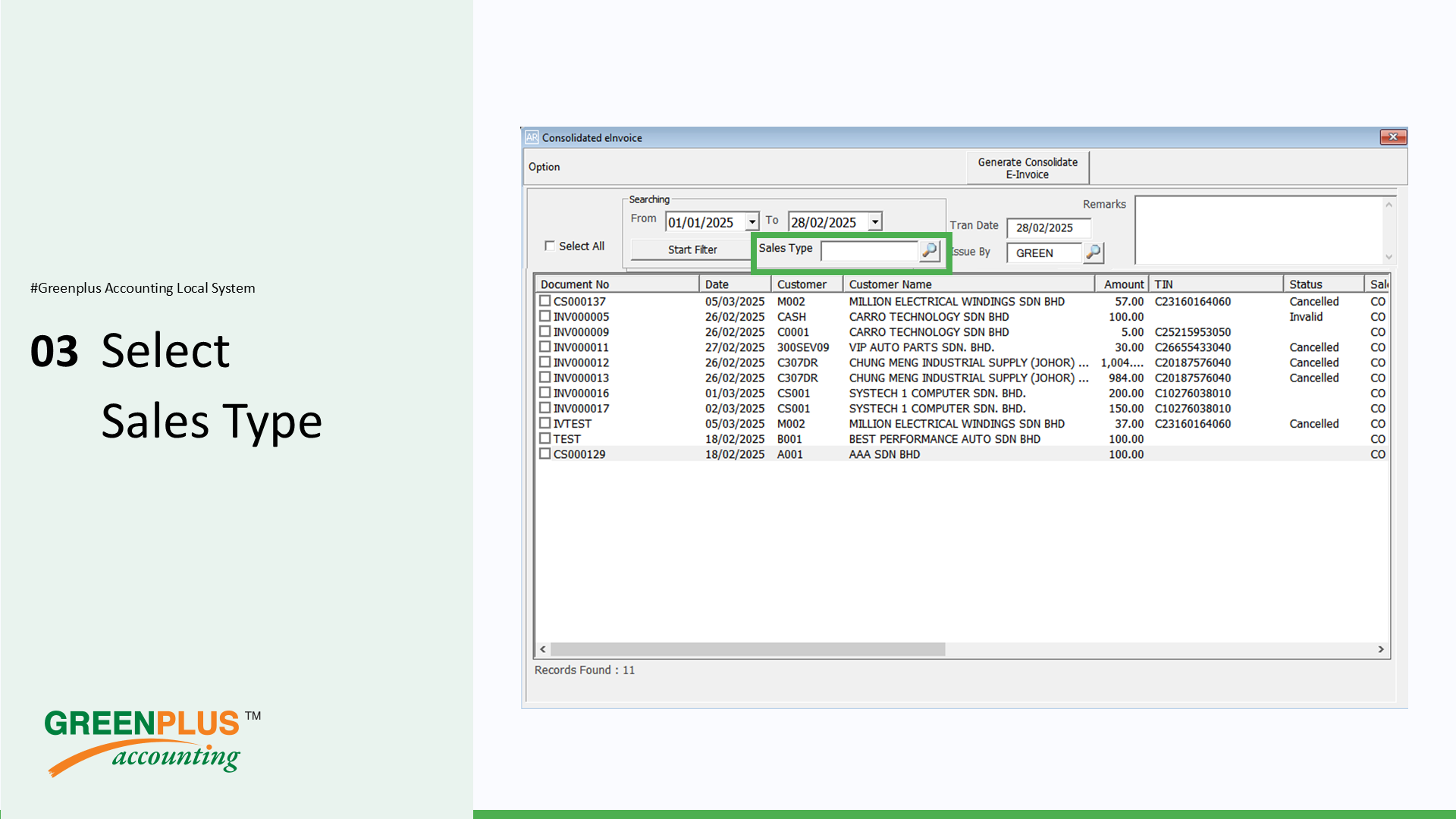Click the Start Filter button
Image resolution: width=1456 pixels, height=819 pixels.
coord(692,249)
